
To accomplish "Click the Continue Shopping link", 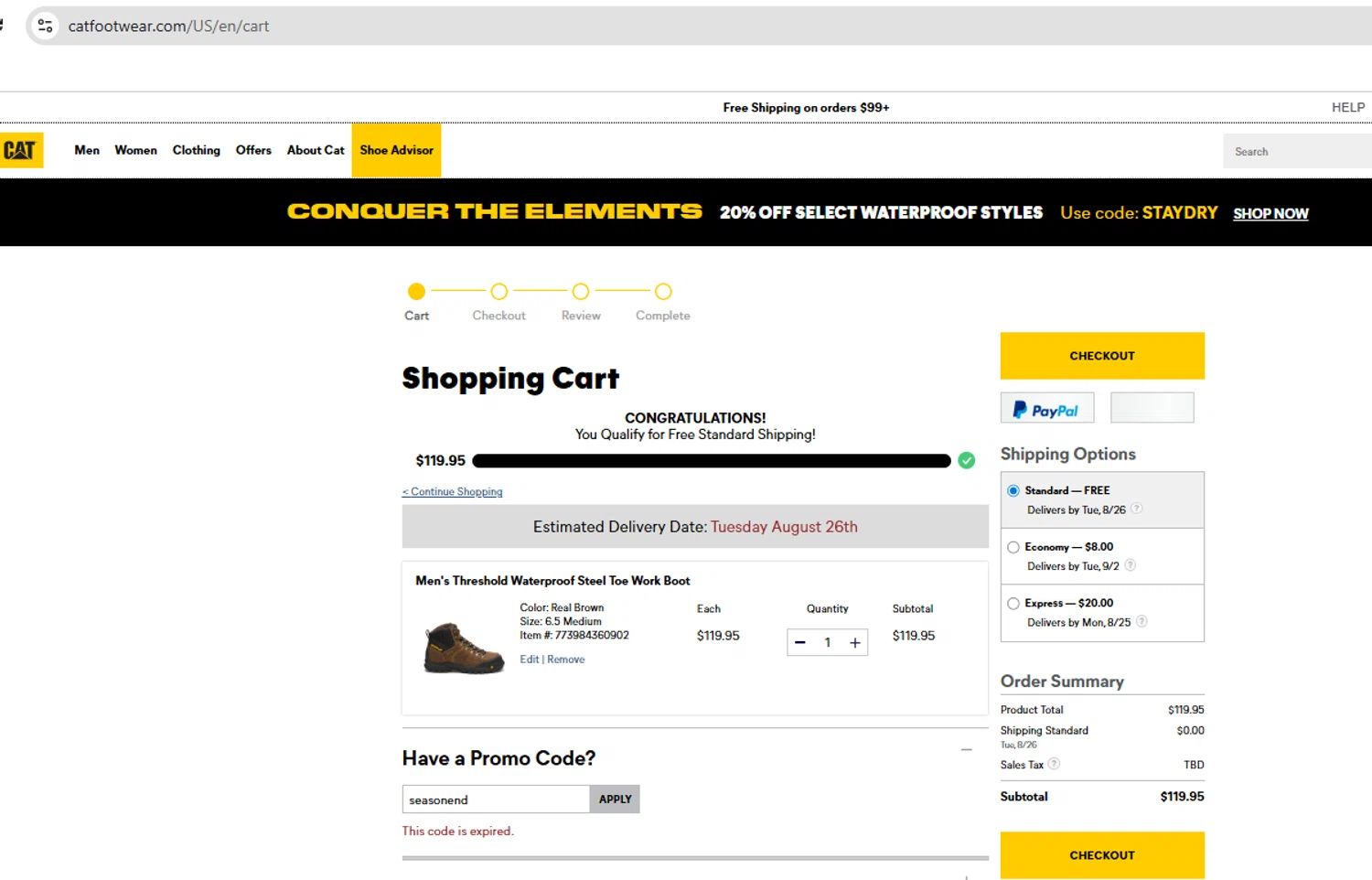I will coord(453,491).
